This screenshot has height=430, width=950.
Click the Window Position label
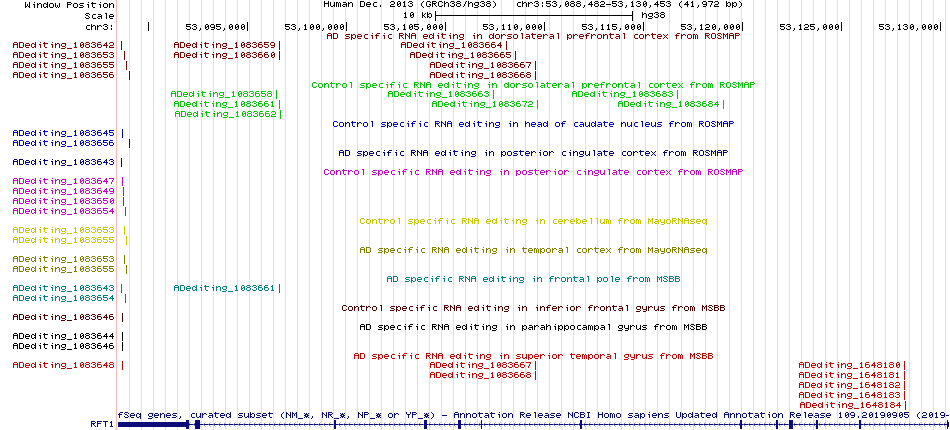point(70,5)
